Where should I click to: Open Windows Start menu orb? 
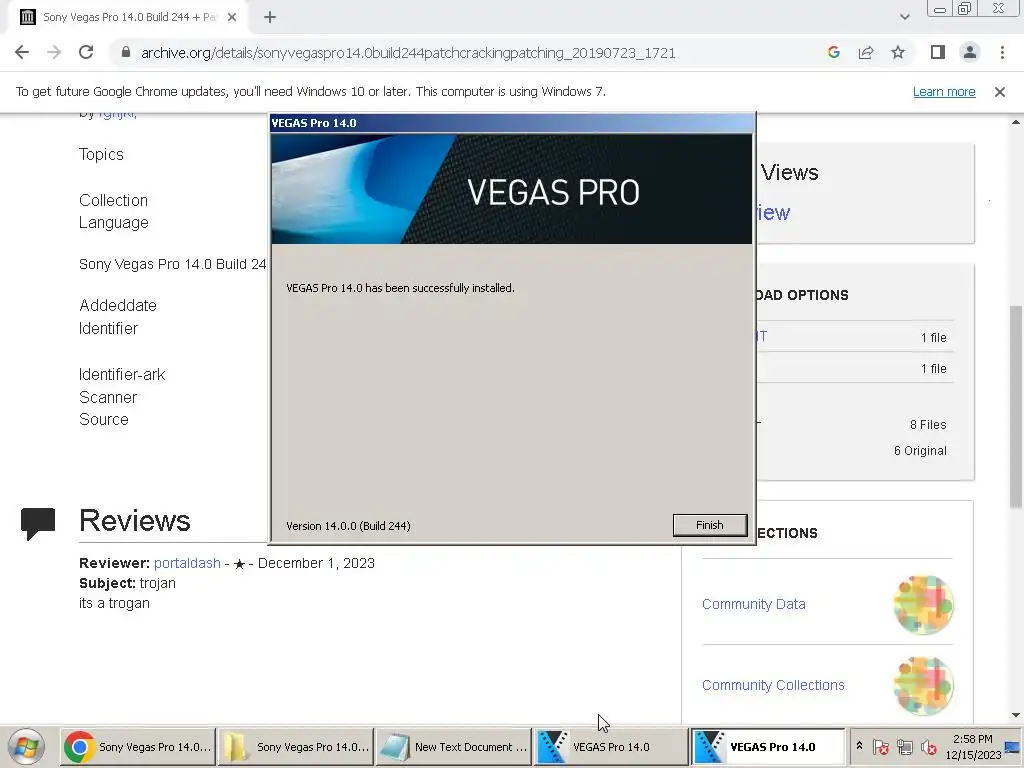tap(27, 746)
